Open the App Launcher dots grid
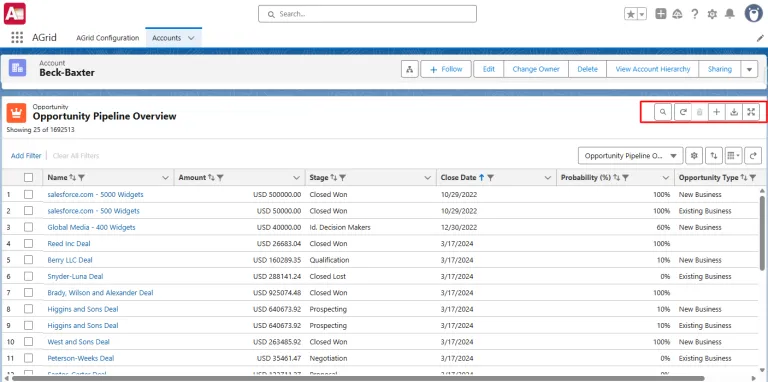The width and height of the screenshot is (768, 382). pos(17,38)
